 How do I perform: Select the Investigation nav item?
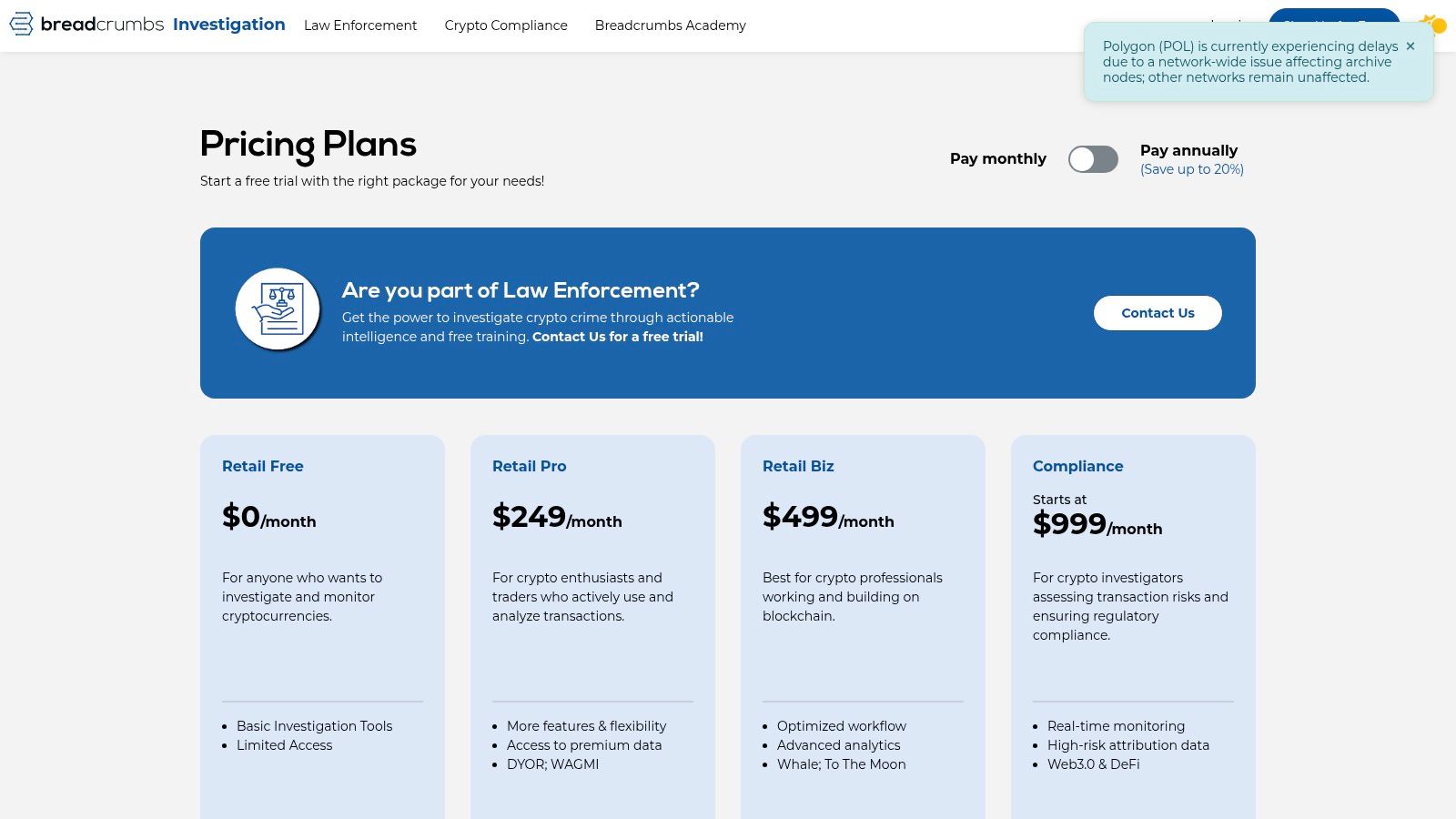(x=228, y=25)
